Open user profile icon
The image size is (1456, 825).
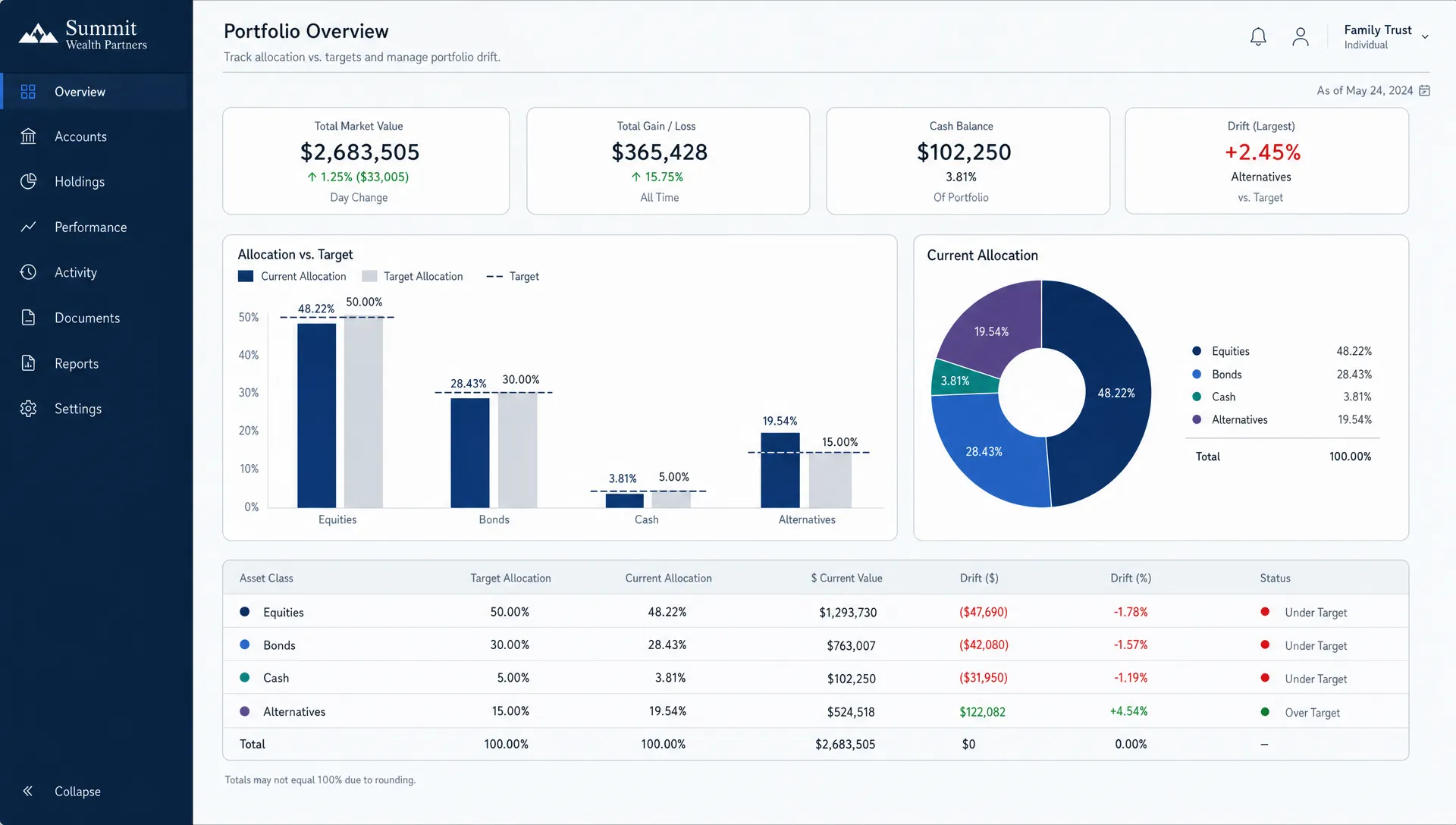pos(1301,36)
